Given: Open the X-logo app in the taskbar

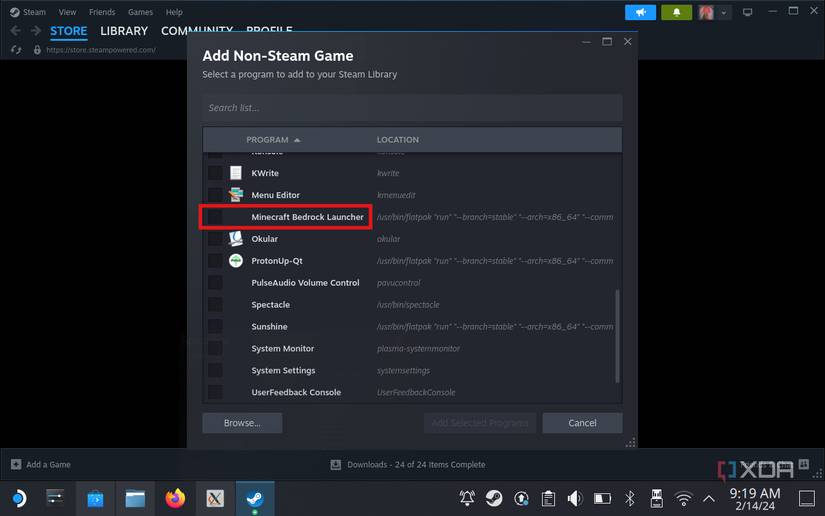Looking at the screenshot, I should 215,498.
